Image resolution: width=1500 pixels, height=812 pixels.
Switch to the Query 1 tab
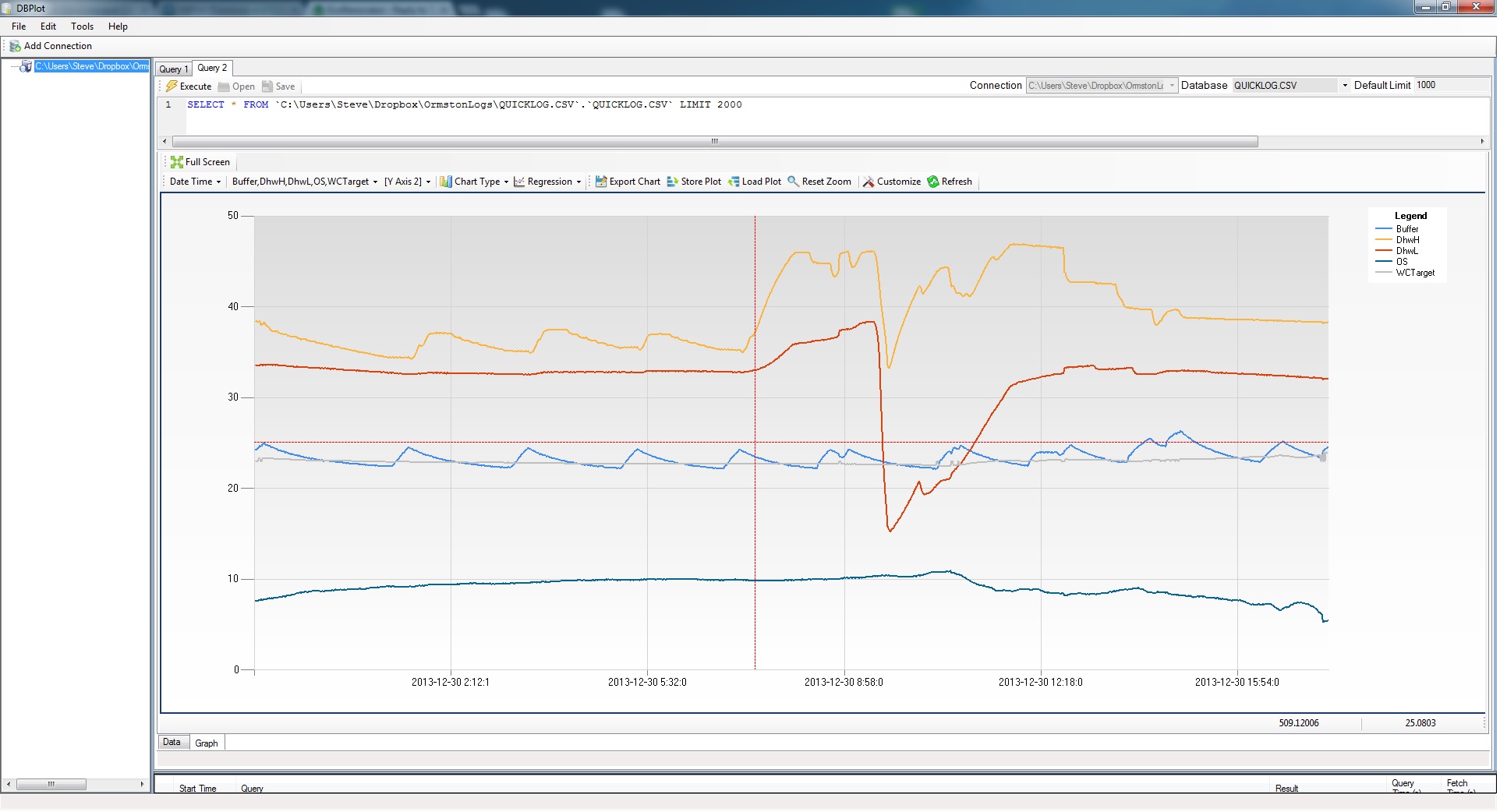(x=174, y=69)
